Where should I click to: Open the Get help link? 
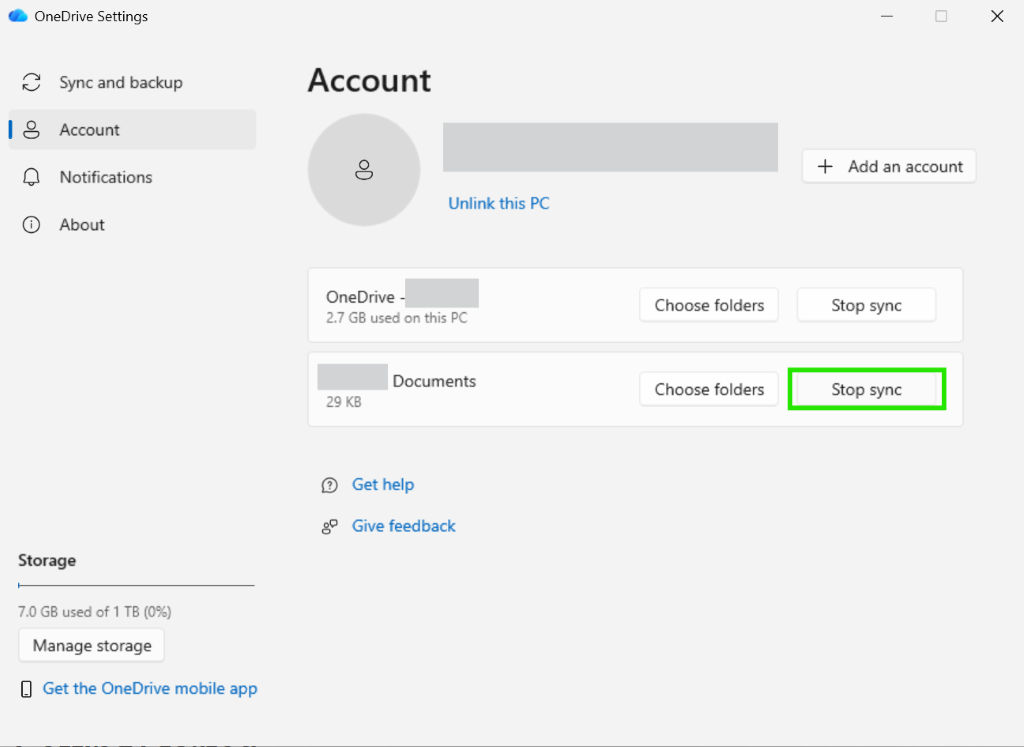[383, 485]
